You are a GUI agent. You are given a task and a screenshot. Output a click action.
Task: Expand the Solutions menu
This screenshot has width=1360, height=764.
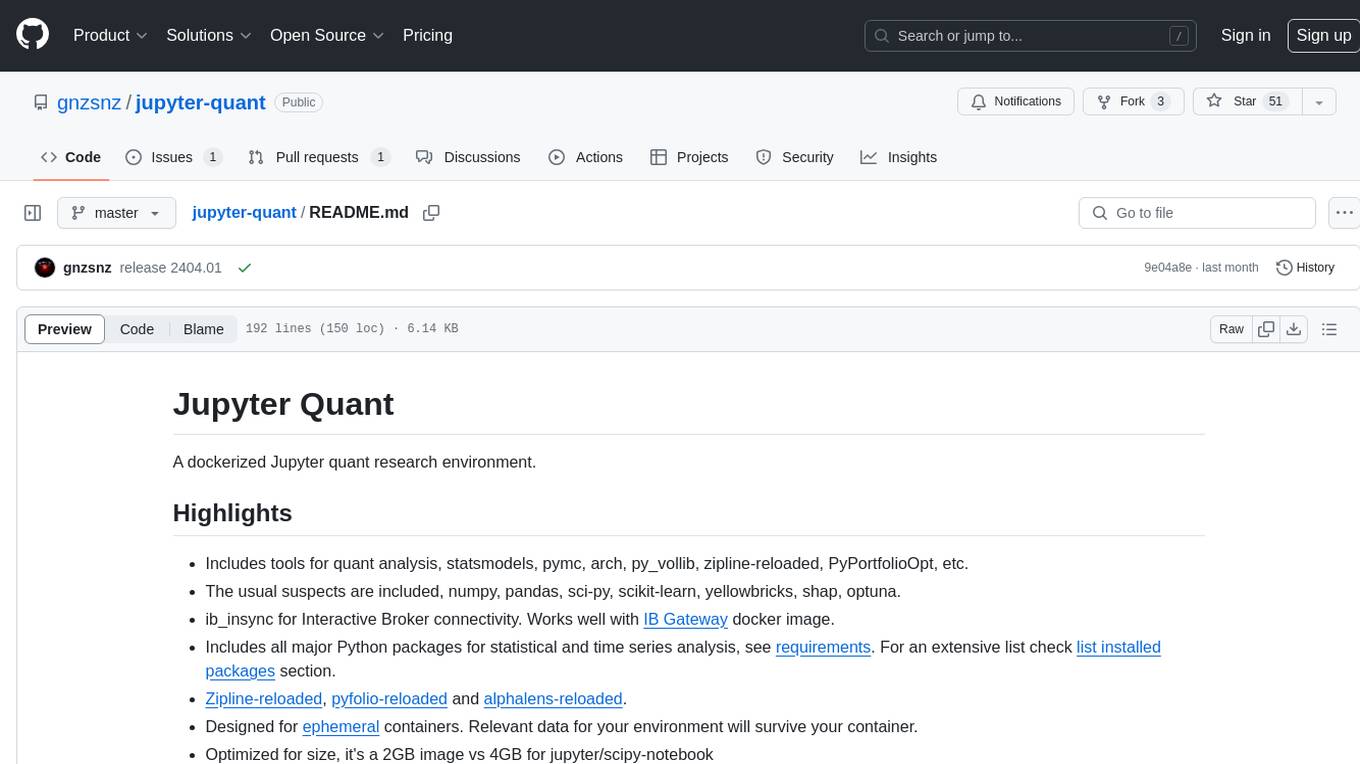209,35
